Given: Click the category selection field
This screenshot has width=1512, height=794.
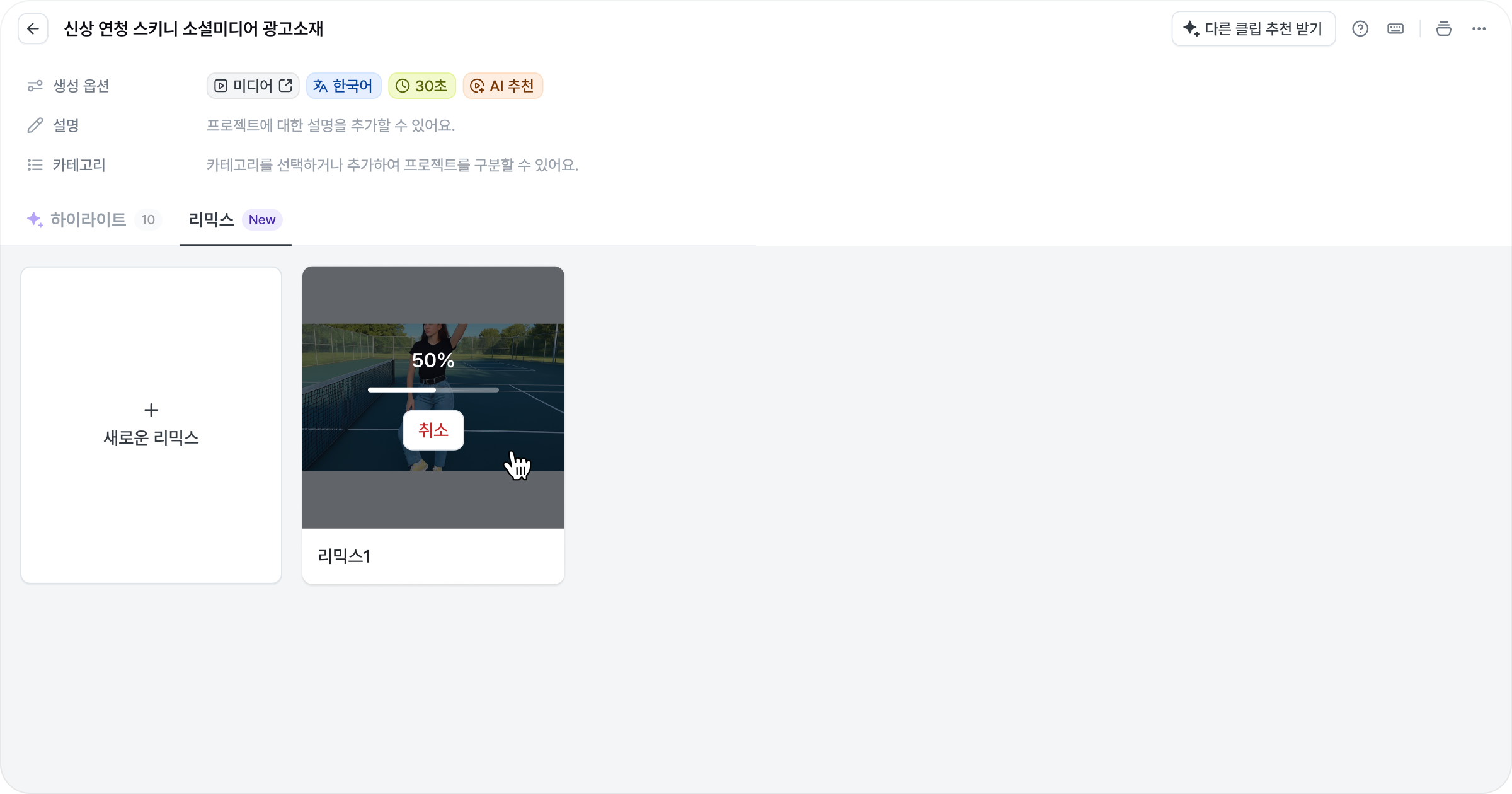Looking at the screenshot, I should click(x=392, y=165).
